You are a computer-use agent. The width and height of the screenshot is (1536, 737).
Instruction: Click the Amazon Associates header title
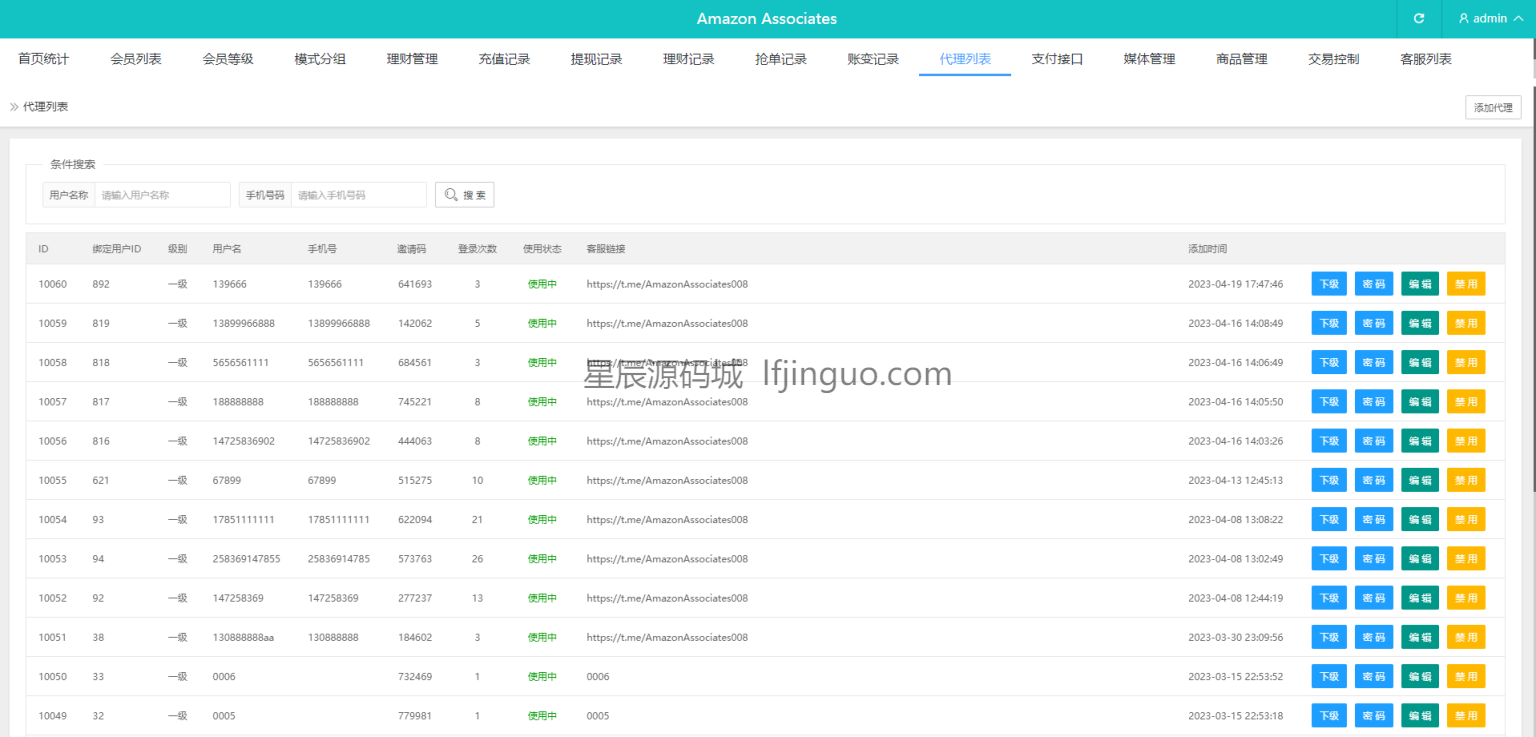[767, 19]
